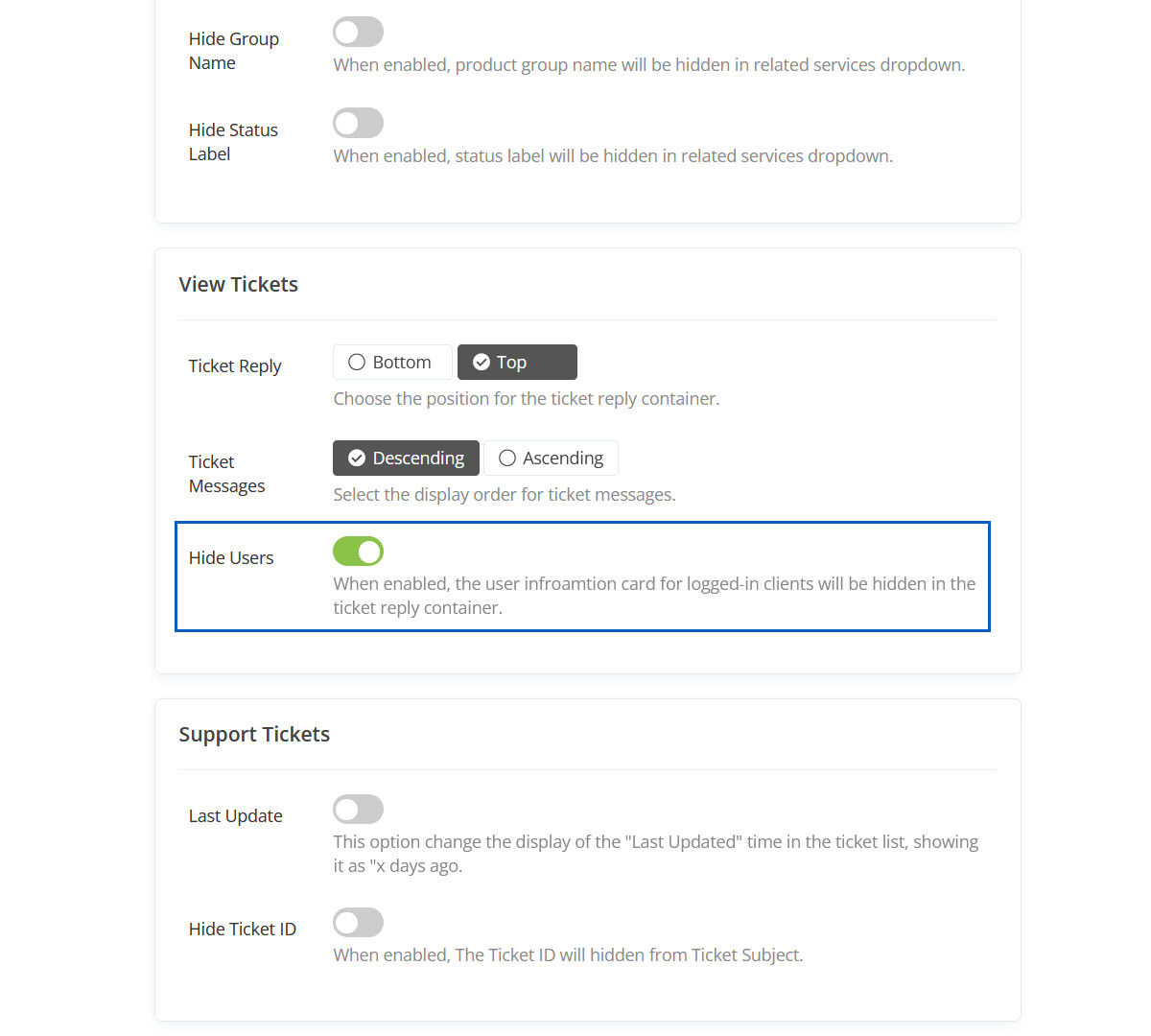The width and height of the screenshot is (1151, 1036).
Task: Click the Ticket Messages field label
Action: pos(226,474)
